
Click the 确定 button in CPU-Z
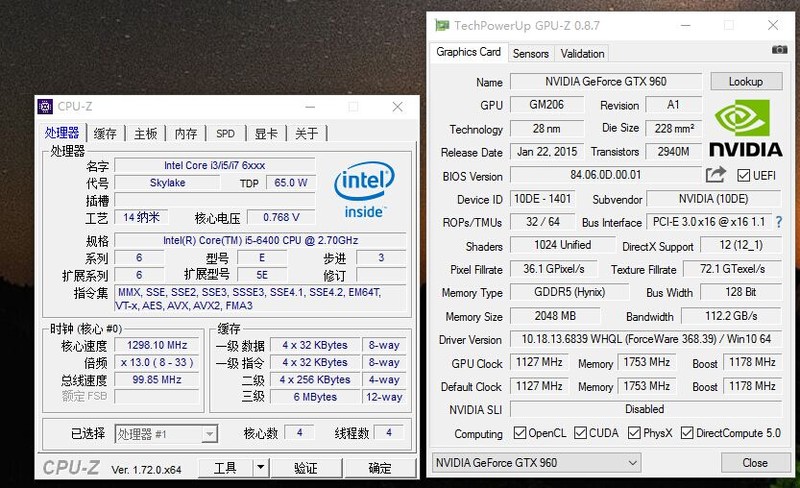[380, 468]
